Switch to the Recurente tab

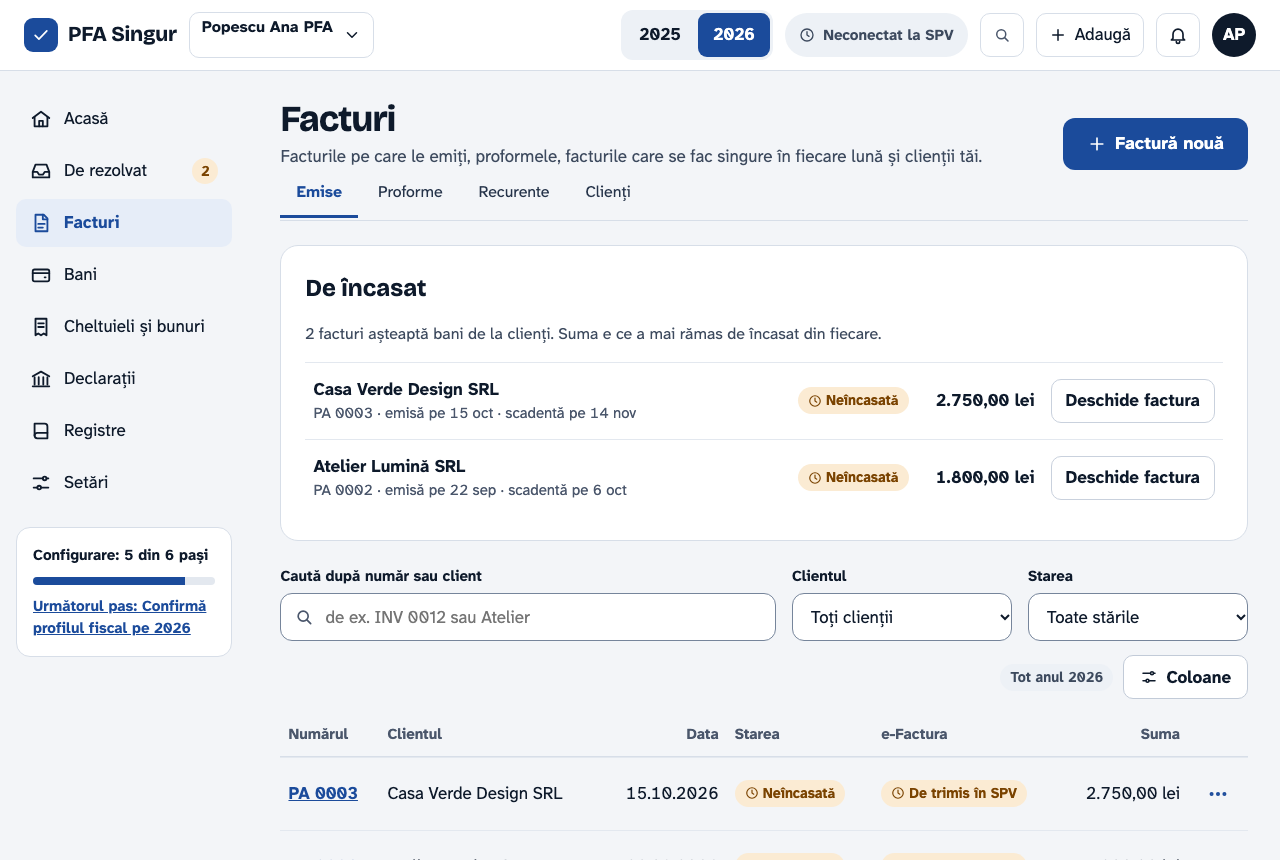click(514, 192)
